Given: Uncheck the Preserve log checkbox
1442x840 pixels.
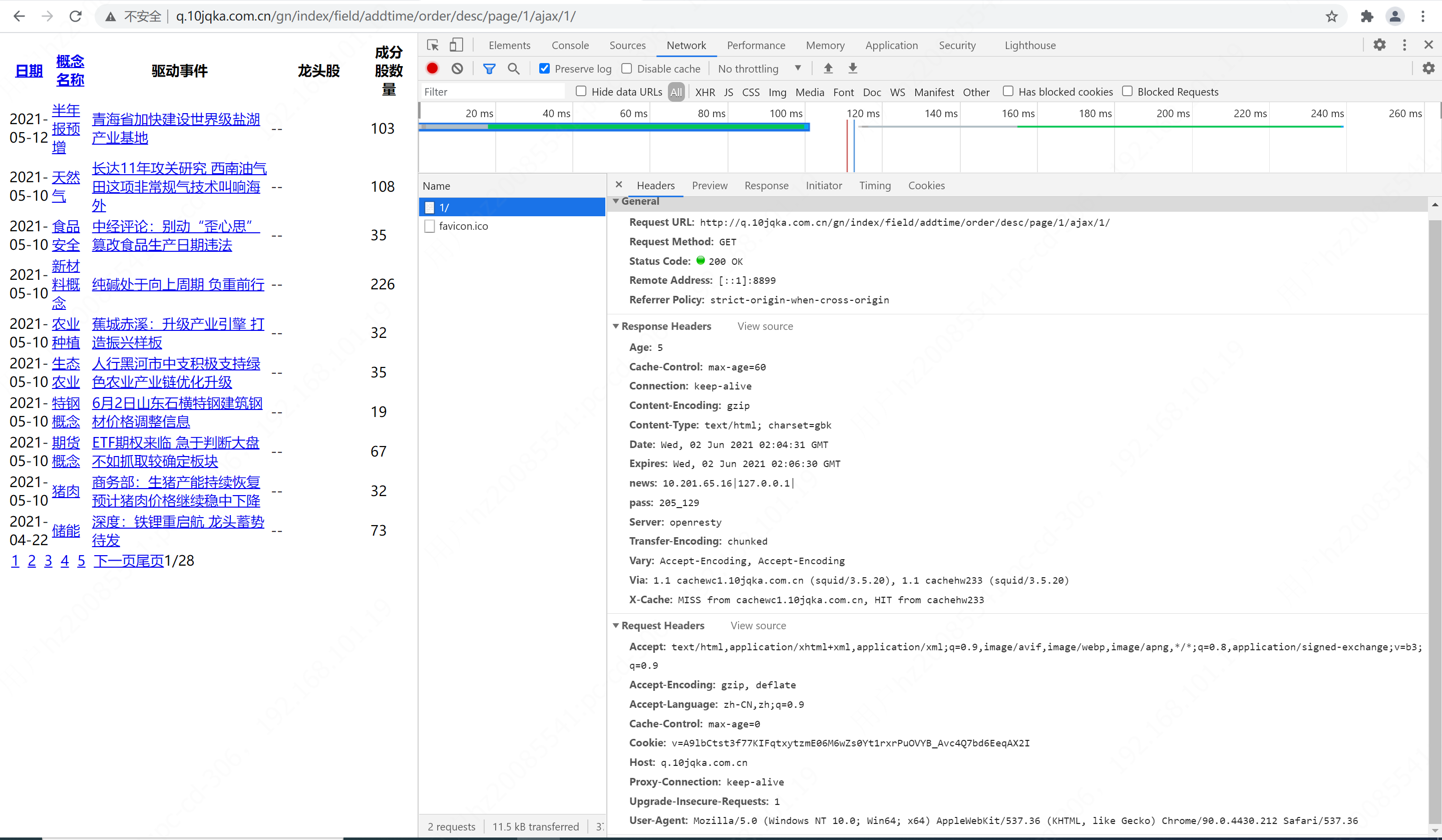Looking at the screenshot, I should click(x=544, y=69).
